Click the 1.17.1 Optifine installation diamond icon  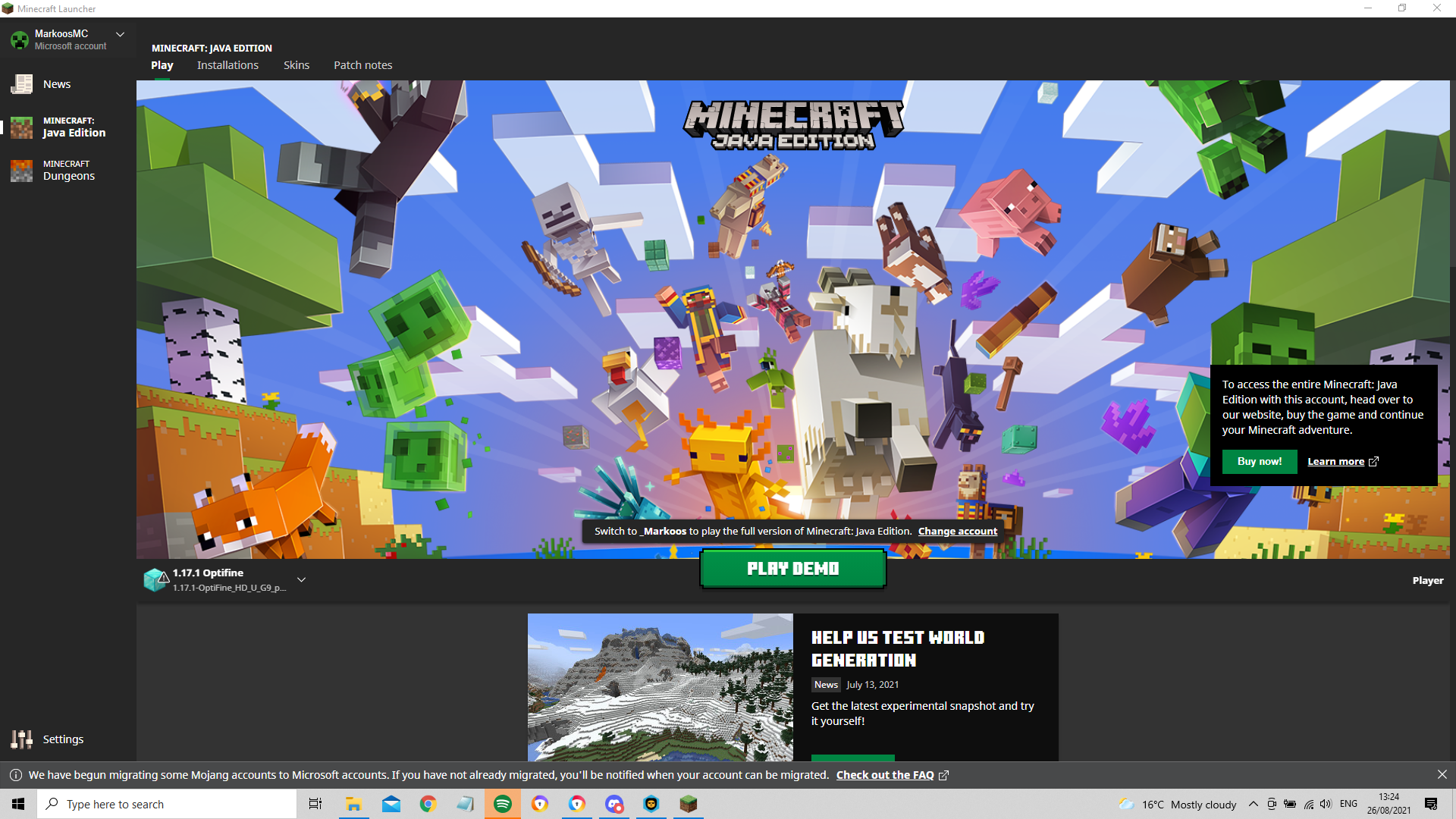click(x=155, y=580)
